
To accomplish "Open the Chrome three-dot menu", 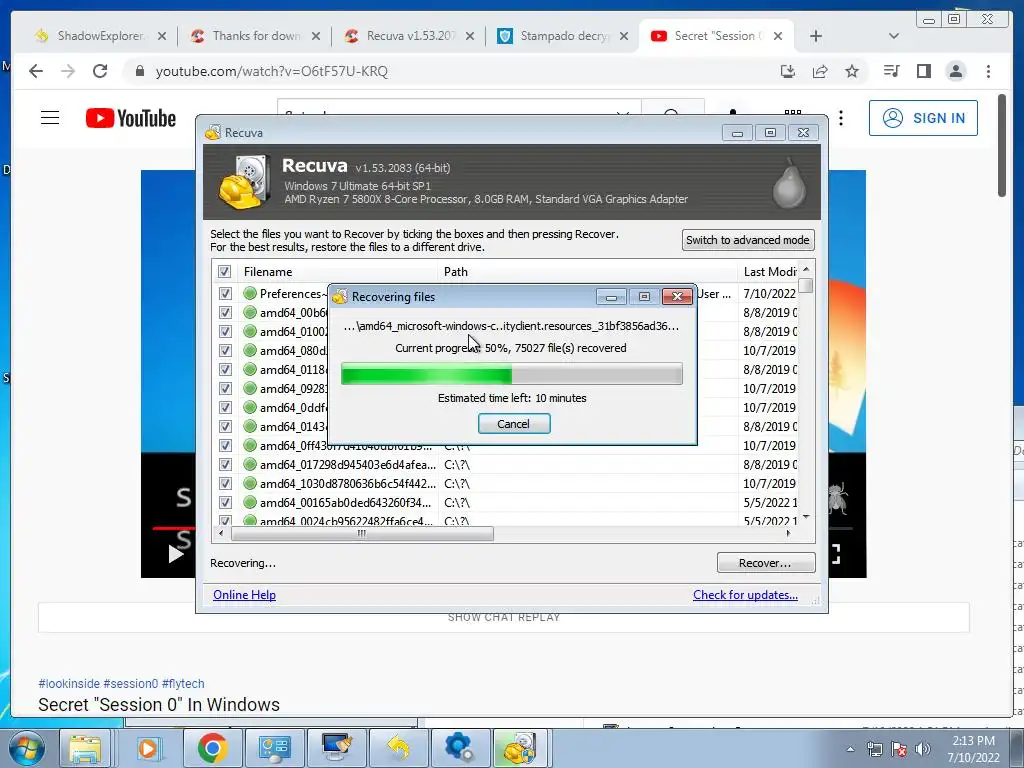I will 988,71.
